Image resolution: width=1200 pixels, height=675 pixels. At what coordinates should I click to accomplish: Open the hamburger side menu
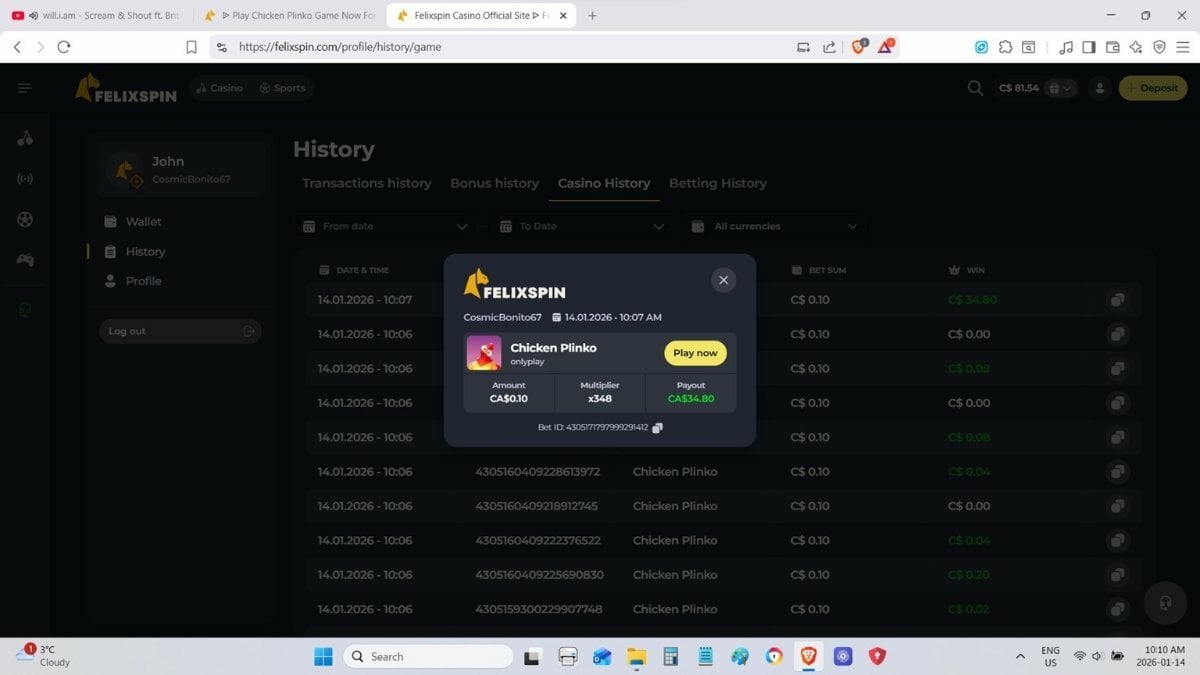(25, 88)
